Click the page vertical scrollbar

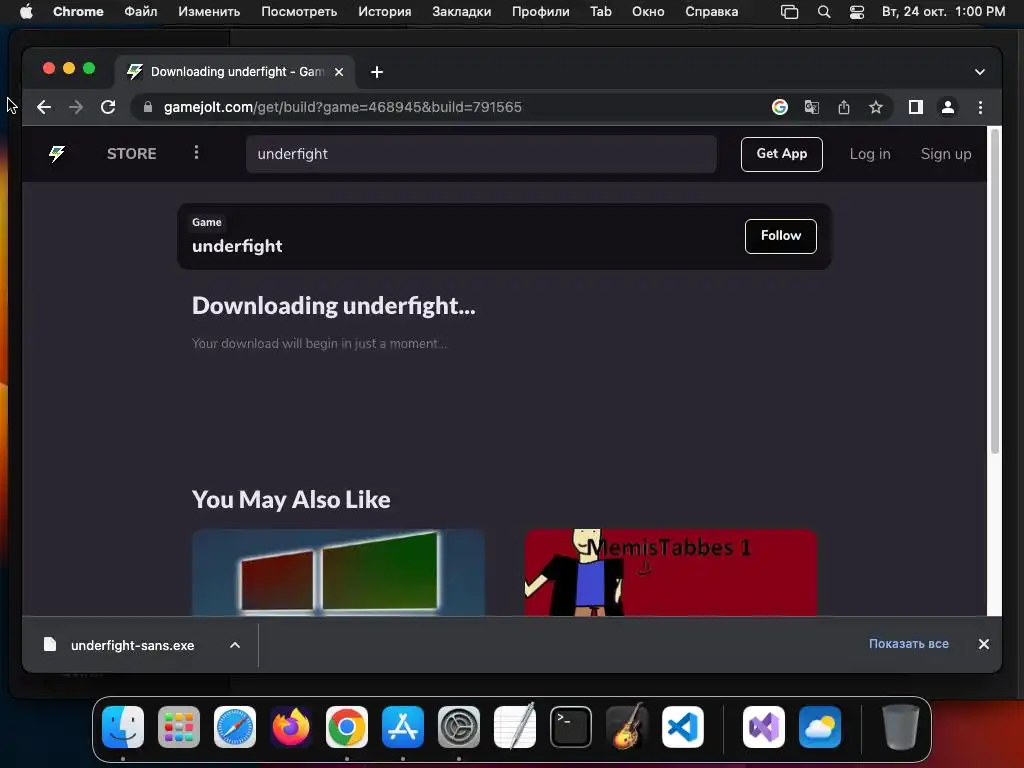(x=995, y=292)
